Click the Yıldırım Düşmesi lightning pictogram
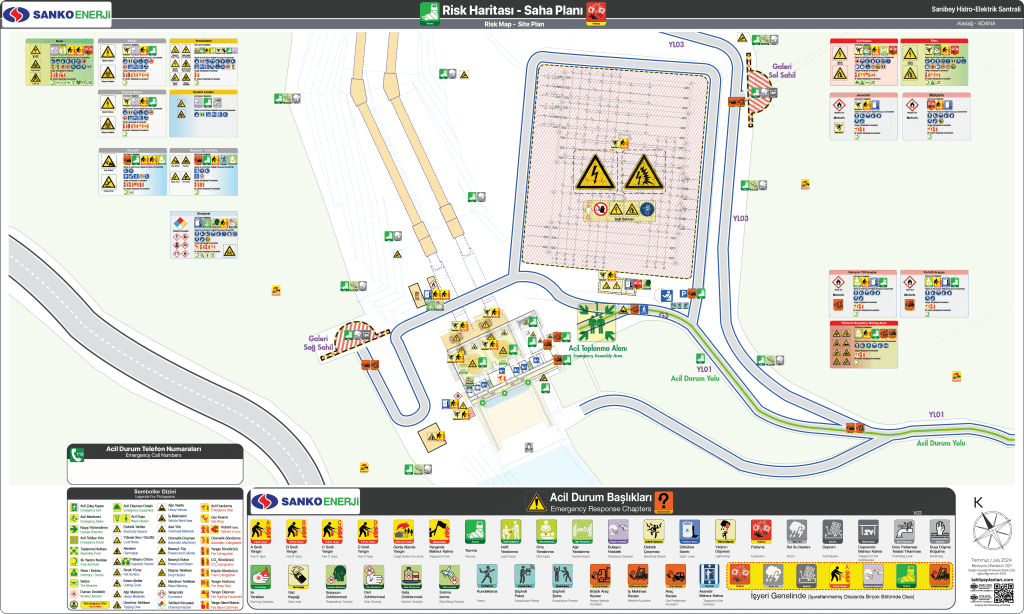The height and width of the screenshot is (614, 1024). click(x=725, y=530)
